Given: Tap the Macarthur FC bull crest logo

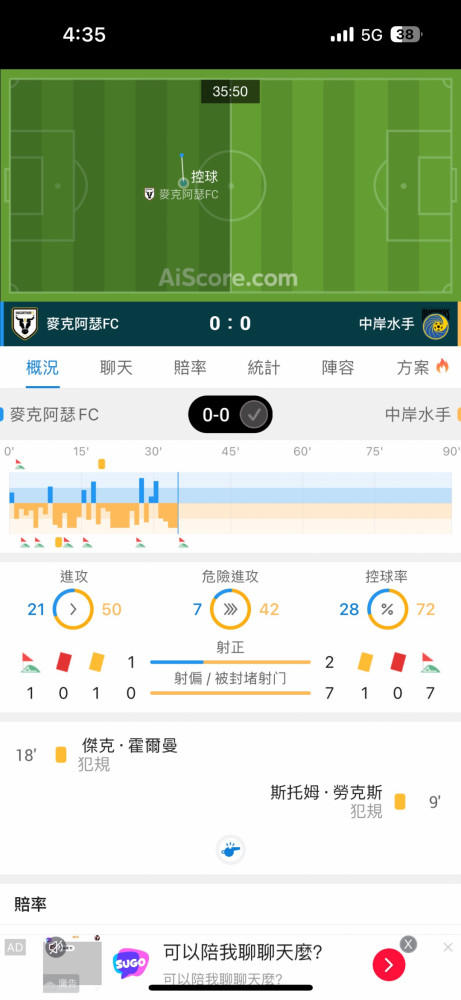Looking at the screenshot, I should (x=25, y=323).
